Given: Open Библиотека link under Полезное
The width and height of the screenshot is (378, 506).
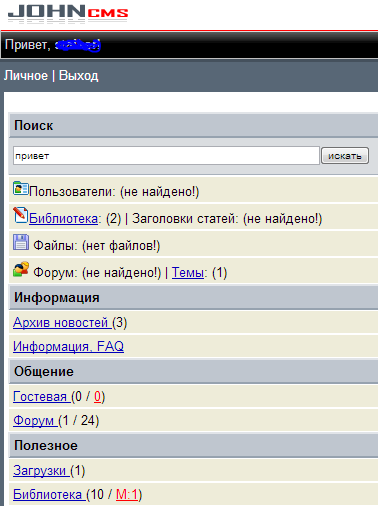Looking at the screenshot, I should [x=49, y=494].
